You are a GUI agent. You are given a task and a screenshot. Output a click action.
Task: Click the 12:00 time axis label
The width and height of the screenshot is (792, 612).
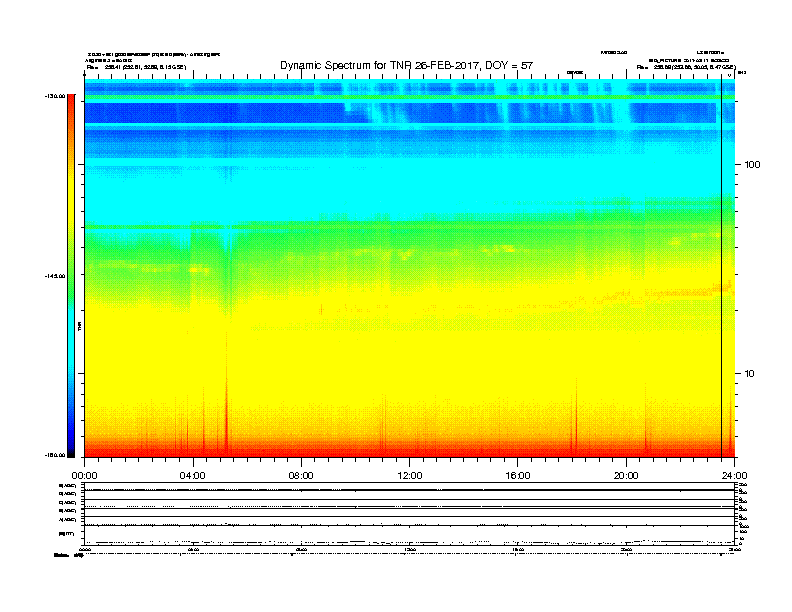tap(409, 475)
